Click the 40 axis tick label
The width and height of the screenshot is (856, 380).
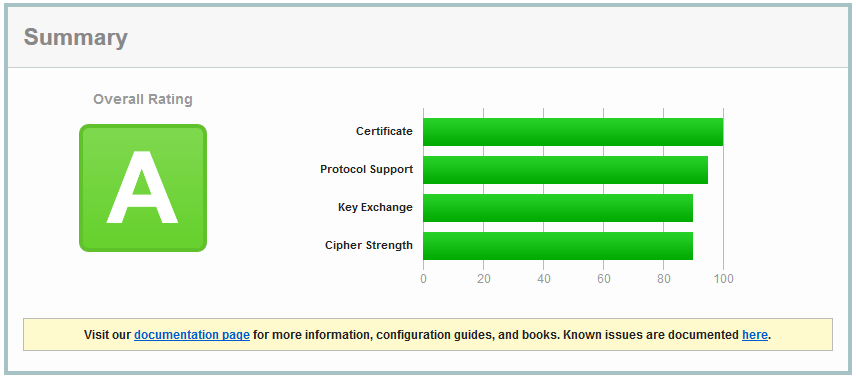544,279
